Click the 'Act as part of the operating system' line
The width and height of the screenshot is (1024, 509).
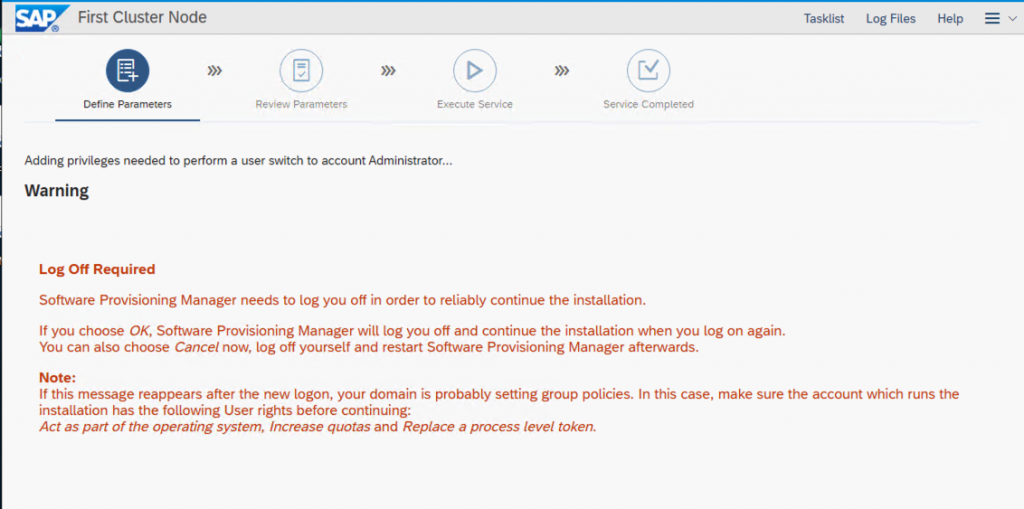(317, 427)
